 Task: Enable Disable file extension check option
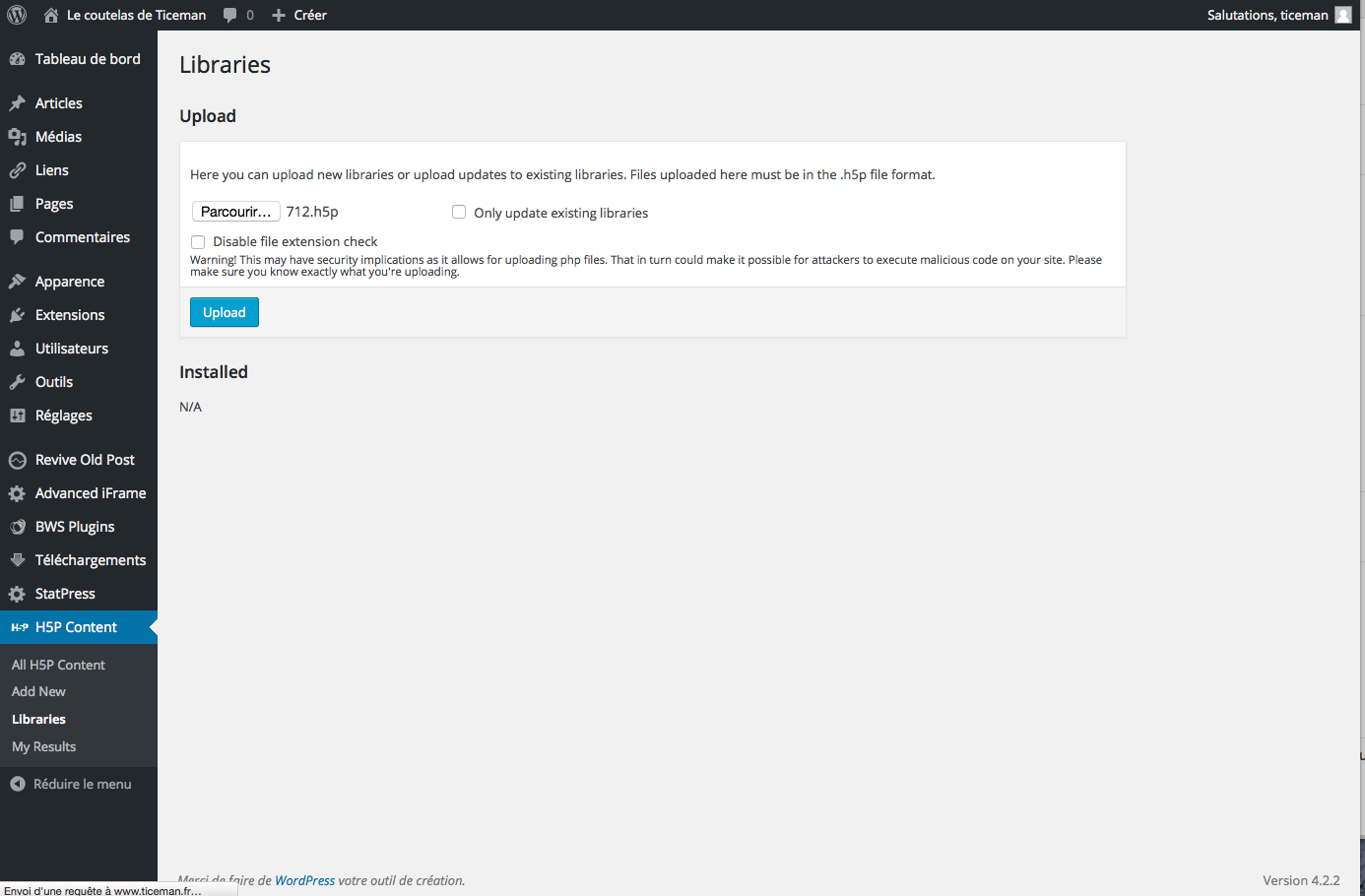(198, 241)
